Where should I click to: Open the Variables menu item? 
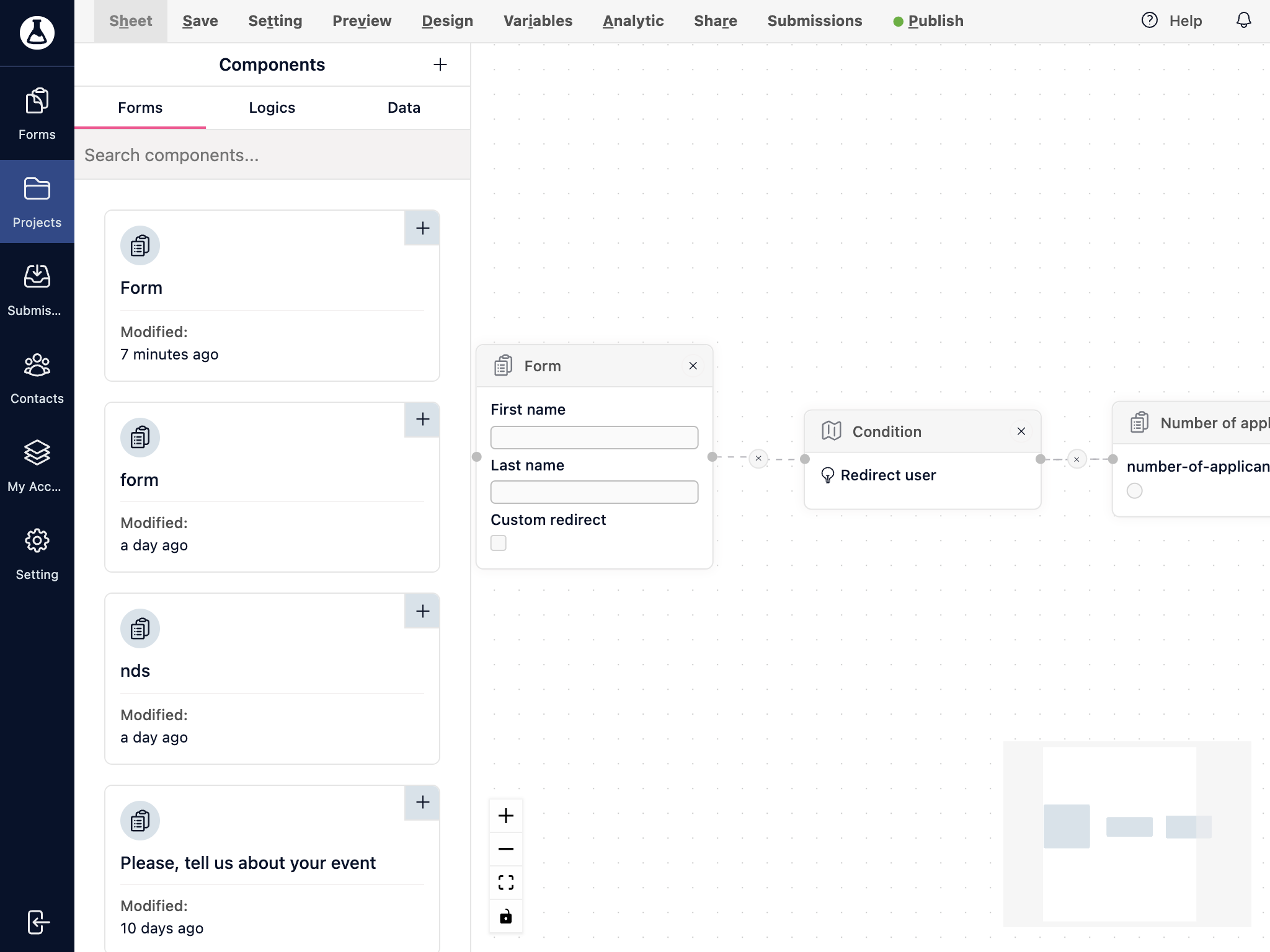(x=539, y=20)
